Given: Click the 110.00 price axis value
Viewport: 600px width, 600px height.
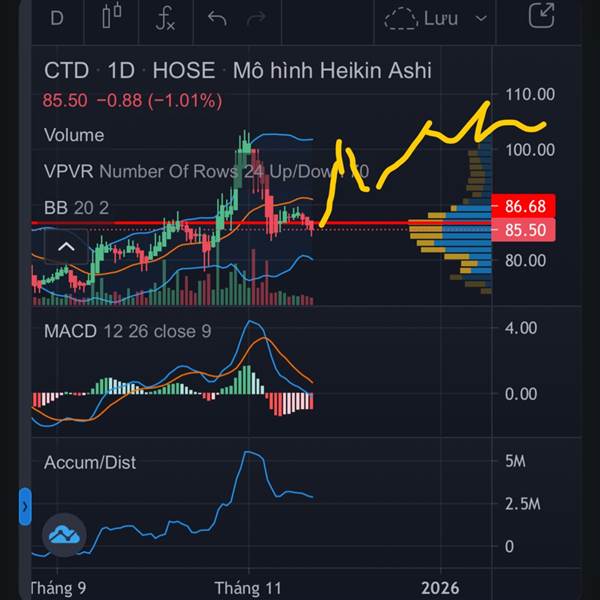Looking at the screenshot, I should (530, 95).
